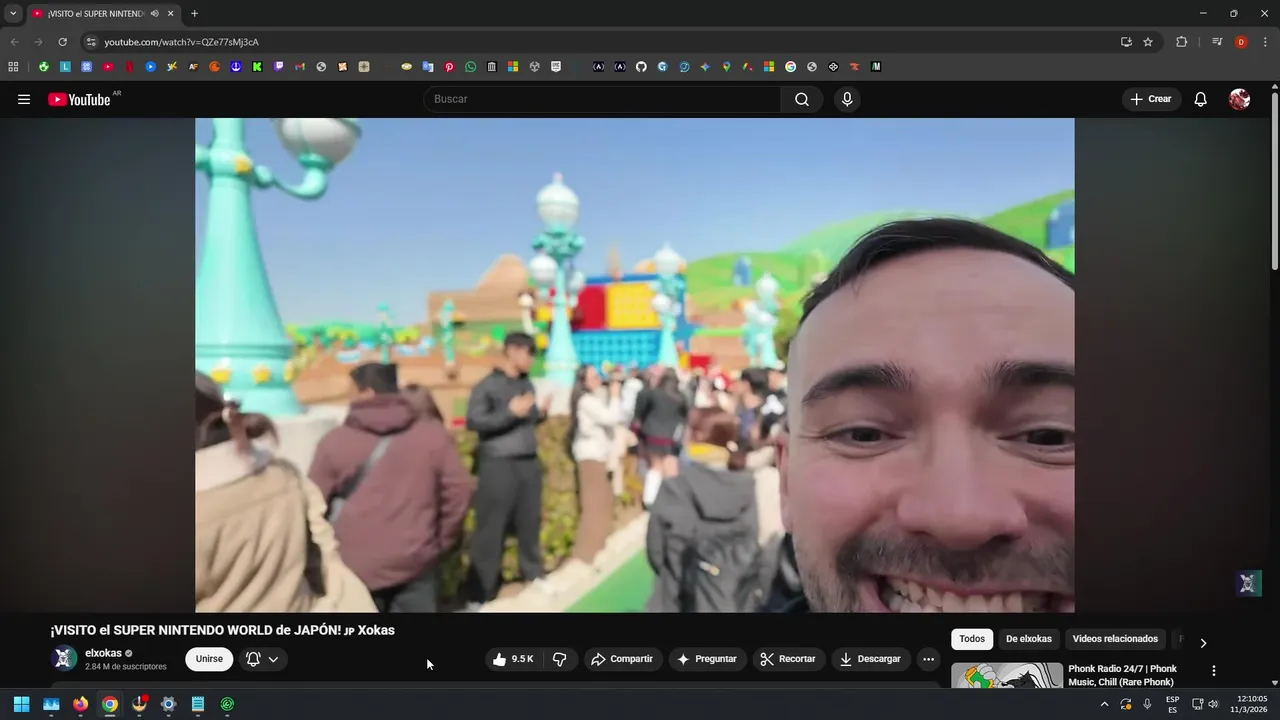Open Chrome three-dot menu
Image resolution: width=1280 pixels, height=720 pixels.
(x=1265, y=42)
